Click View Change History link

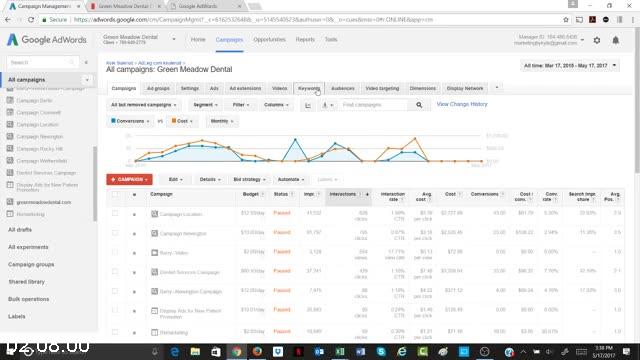(462, 104)
